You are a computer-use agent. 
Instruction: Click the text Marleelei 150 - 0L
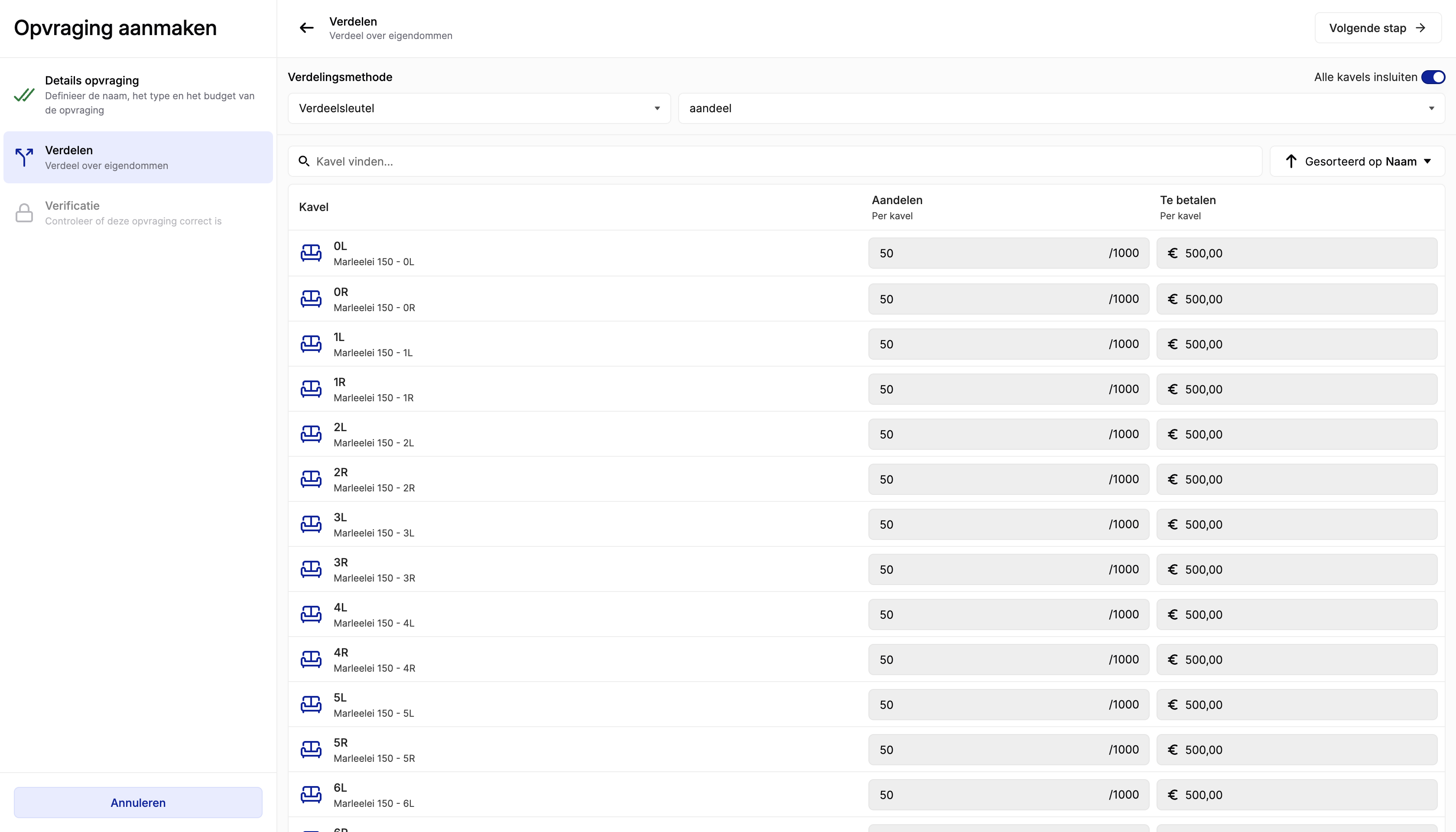point(374,262)
